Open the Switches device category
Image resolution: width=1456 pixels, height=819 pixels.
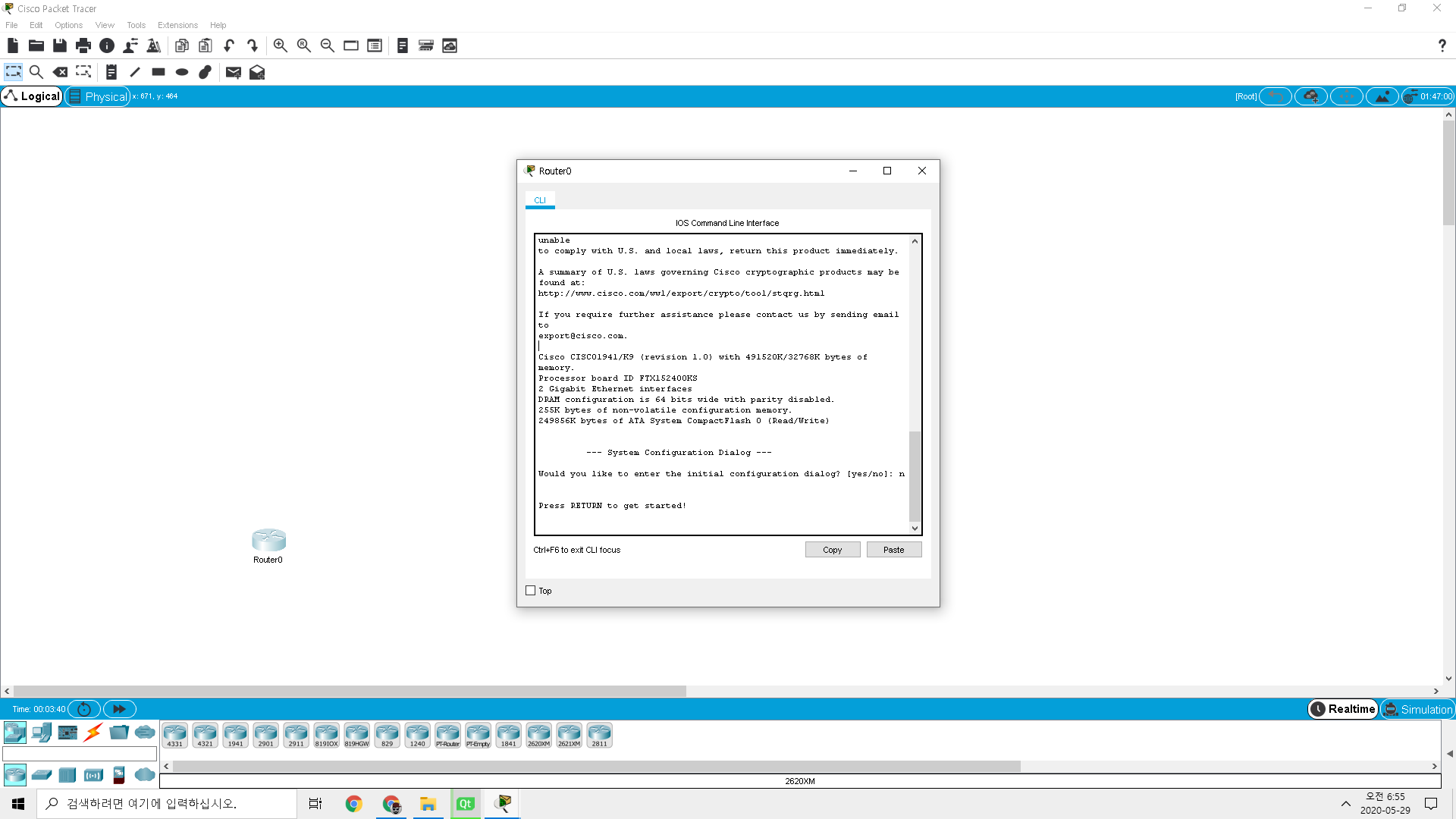click(x=41, y=775)
